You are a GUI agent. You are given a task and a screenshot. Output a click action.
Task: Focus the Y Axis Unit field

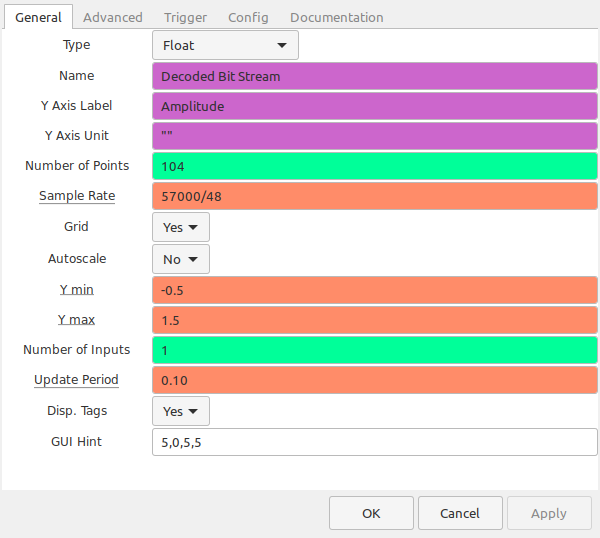click(375, 136)
